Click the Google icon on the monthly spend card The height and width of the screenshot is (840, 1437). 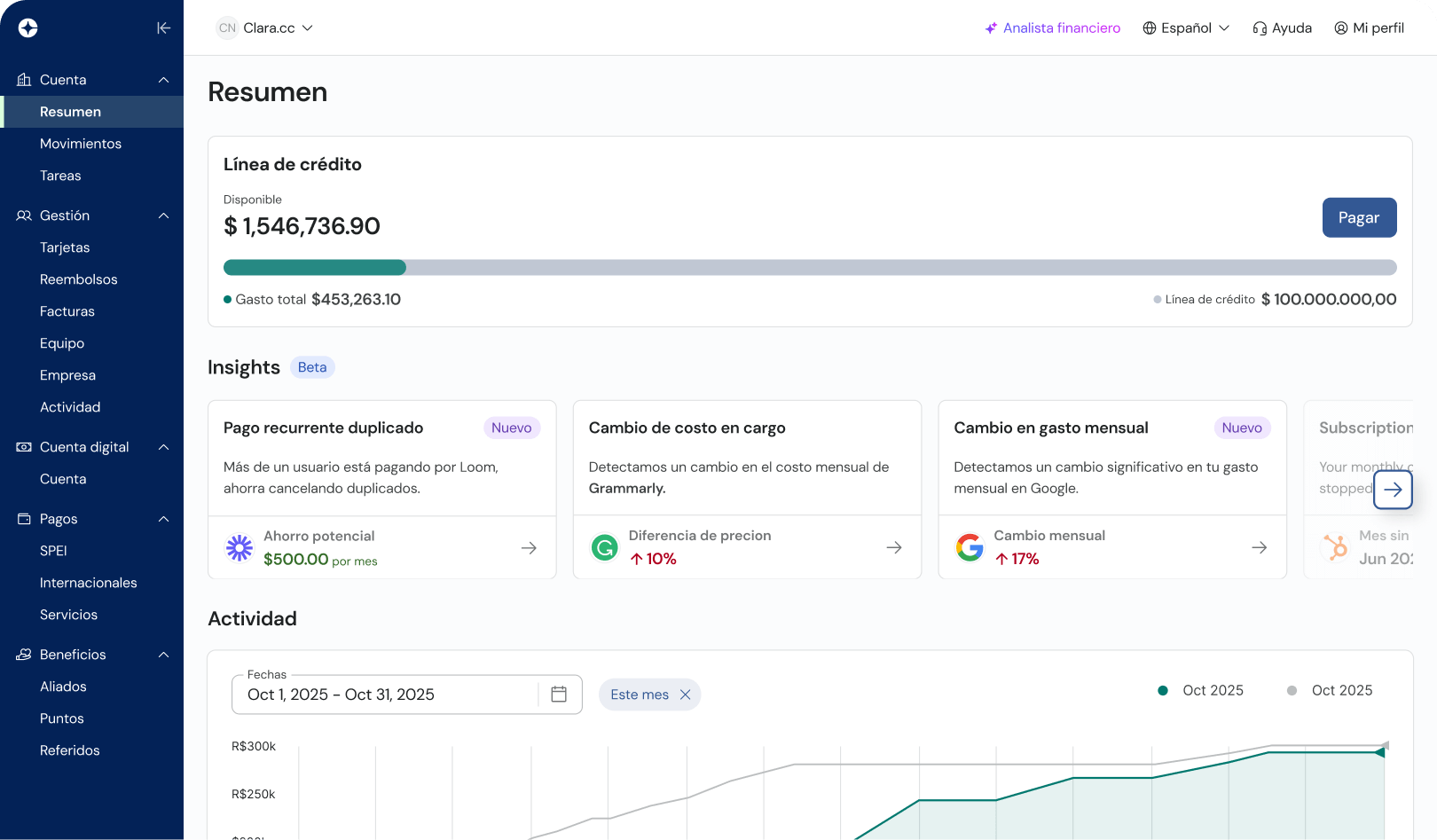970,547
